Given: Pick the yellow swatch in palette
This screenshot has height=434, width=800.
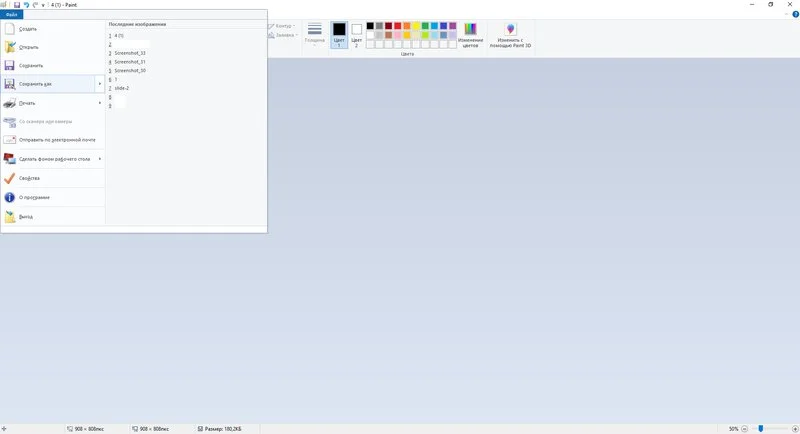Looking at the screenshot, I should tap(416, 25).
